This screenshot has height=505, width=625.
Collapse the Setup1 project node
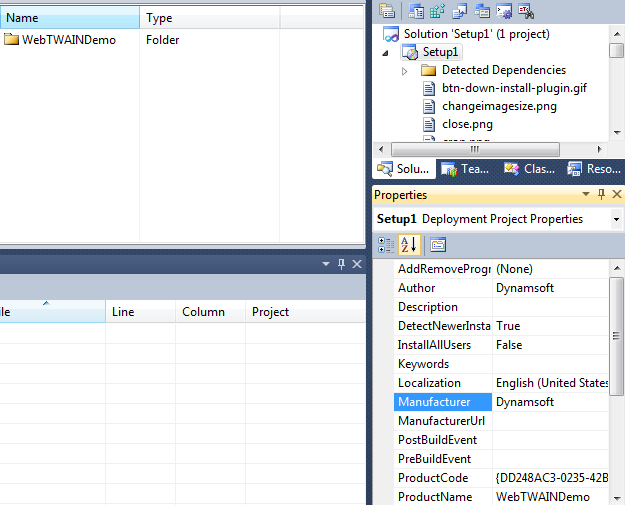pos(387,52)
